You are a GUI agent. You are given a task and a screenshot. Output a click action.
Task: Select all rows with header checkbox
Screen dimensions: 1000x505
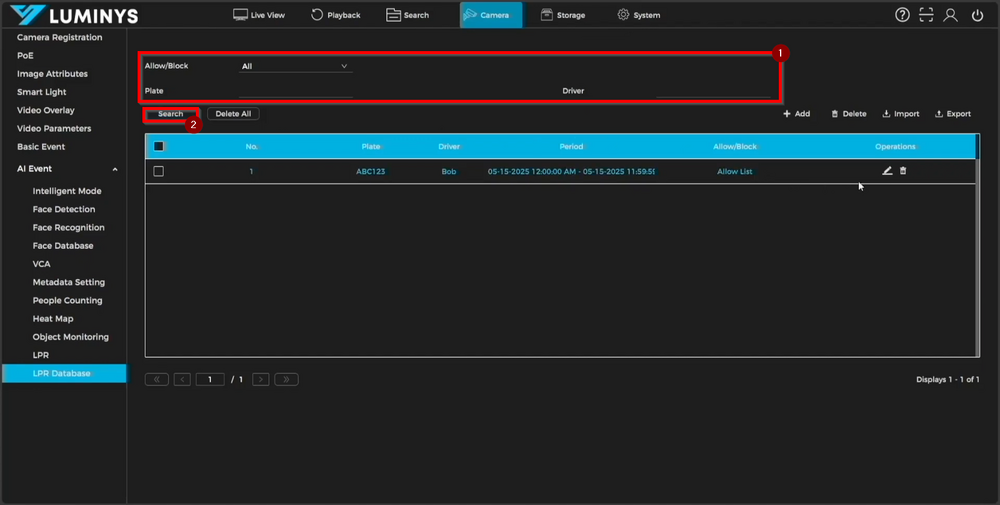coord(159,146)
